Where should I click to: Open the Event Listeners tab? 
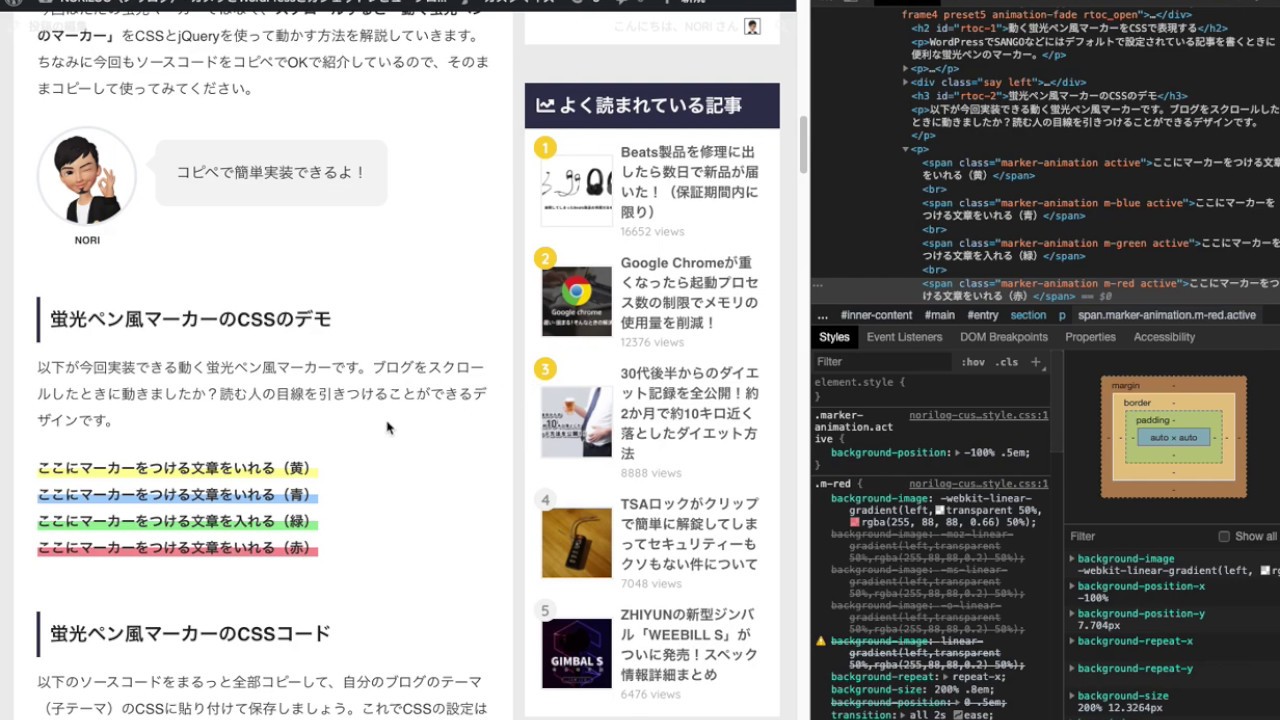coord(904,337)
